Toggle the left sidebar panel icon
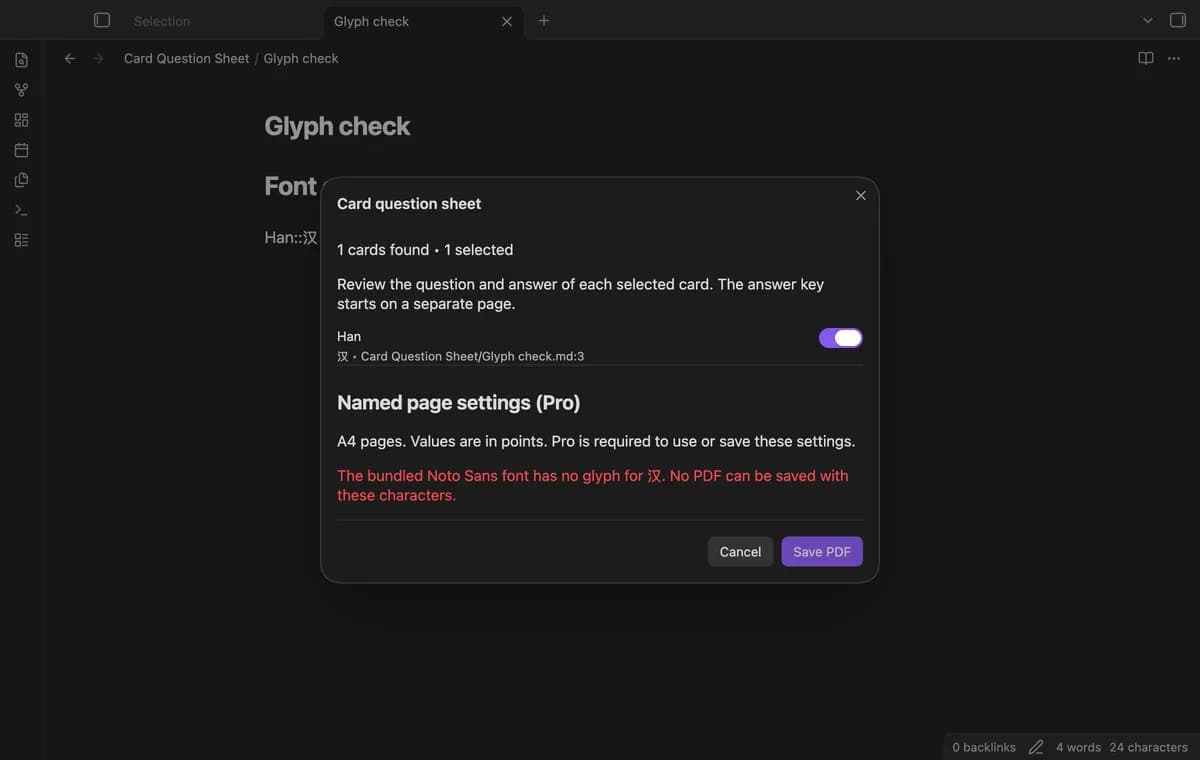 point(101,20)
